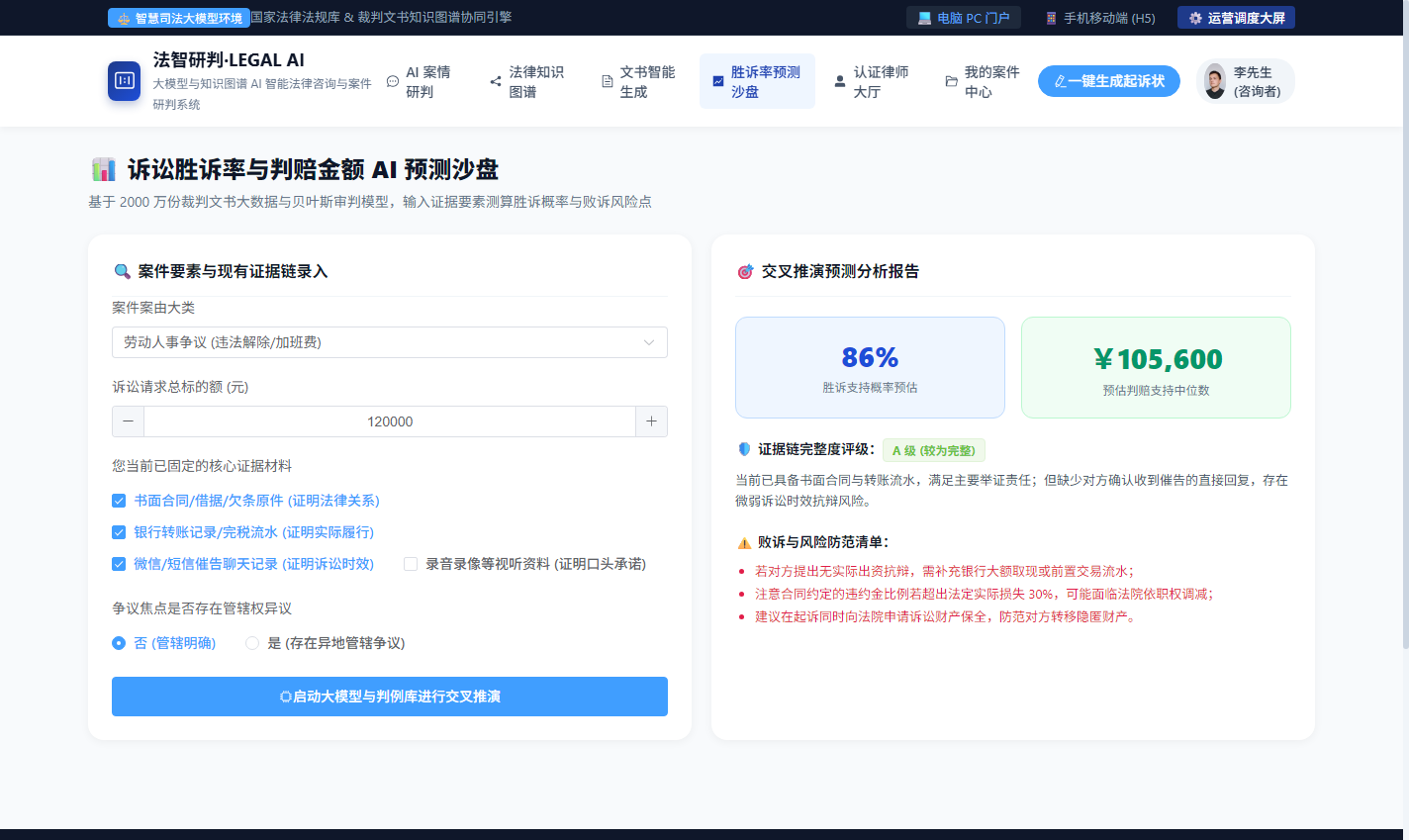Image resolution: width=1409 pixels, height=840 pixels.
Task: Switch to 手机移动端 (H5) view
Action: point(1100,18)
